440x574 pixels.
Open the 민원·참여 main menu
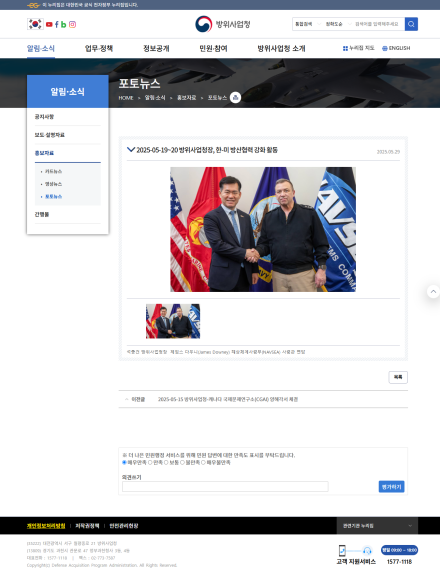pyautogui.click(x=213, y=48)
